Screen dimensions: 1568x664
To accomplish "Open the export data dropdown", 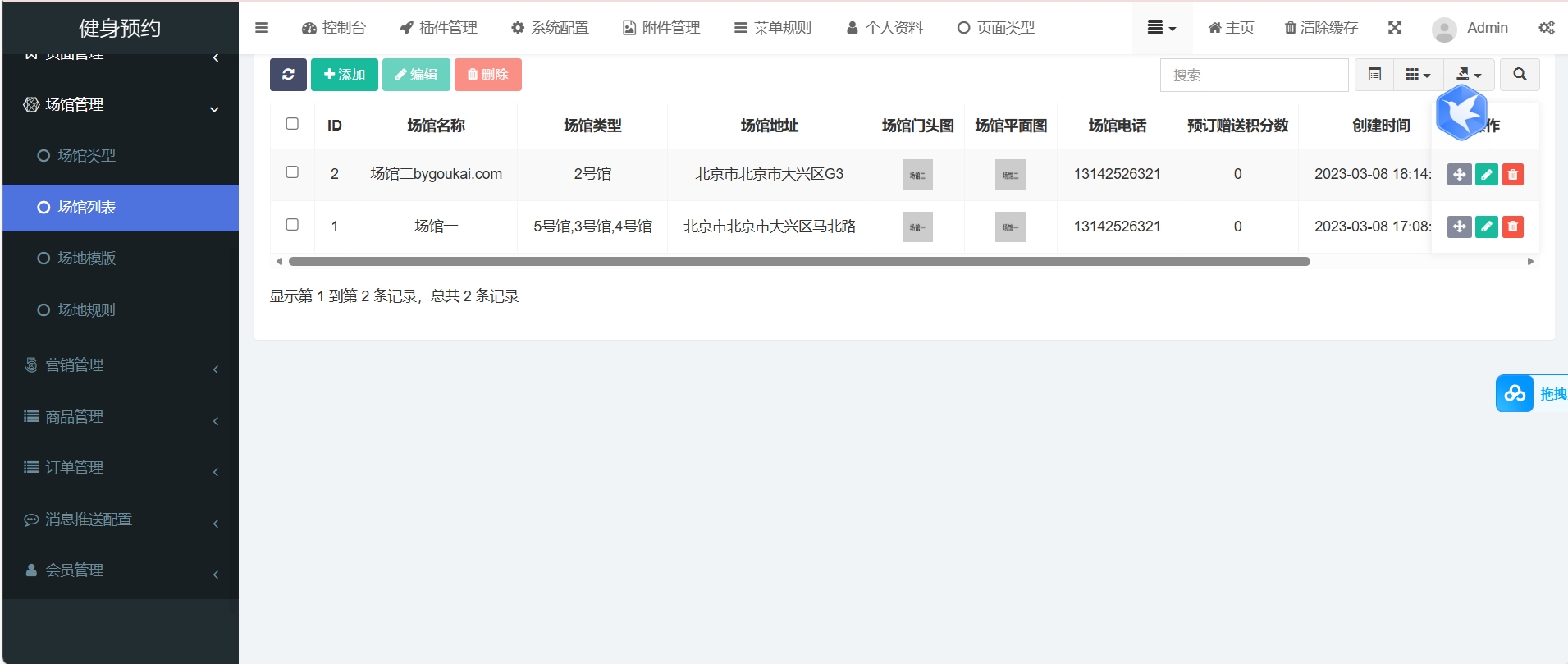I will point(1469,75).
